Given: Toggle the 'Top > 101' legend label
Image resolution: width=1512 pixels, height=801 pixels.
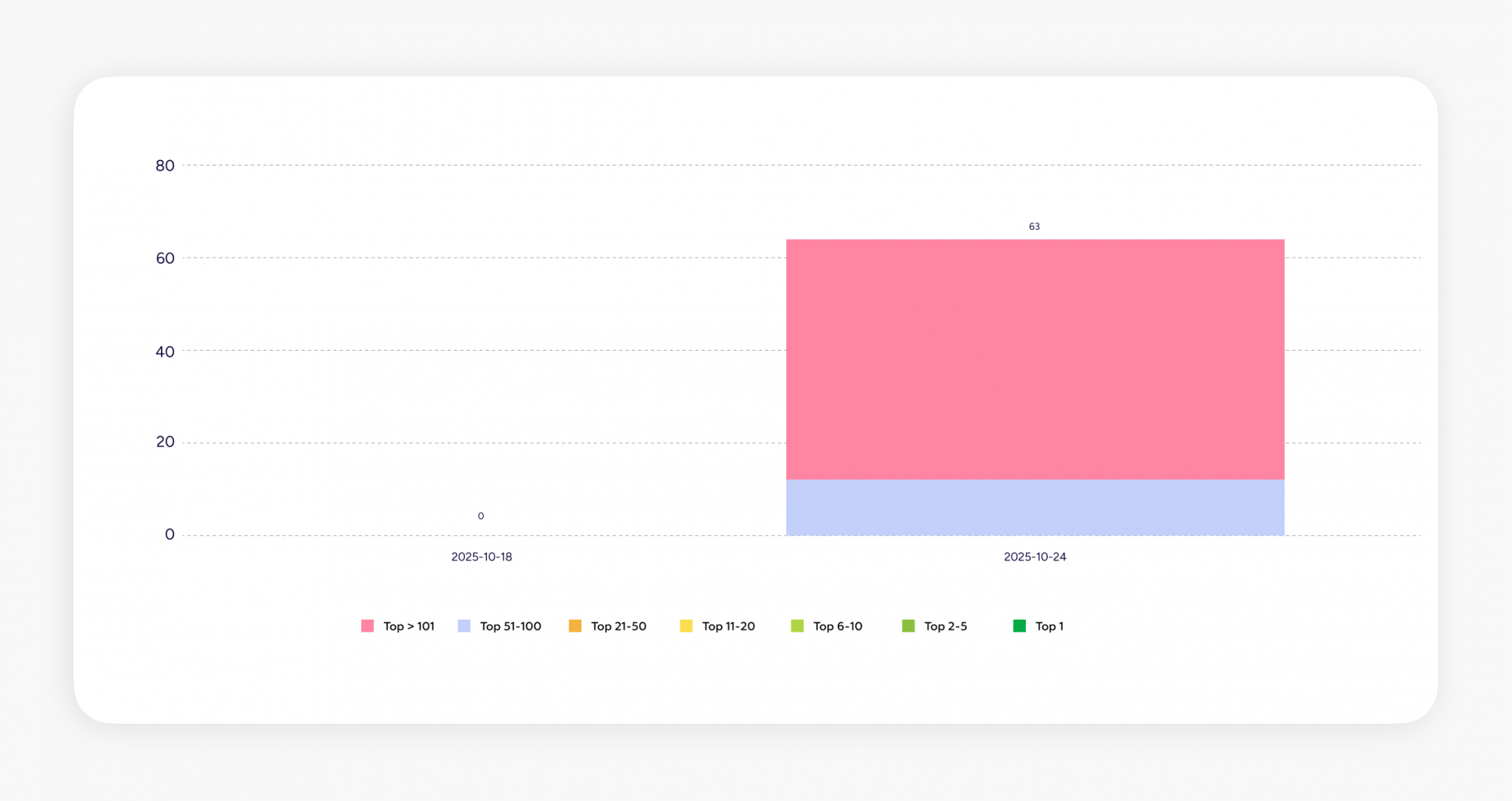Looking at the screenshot, I should 409,626.
